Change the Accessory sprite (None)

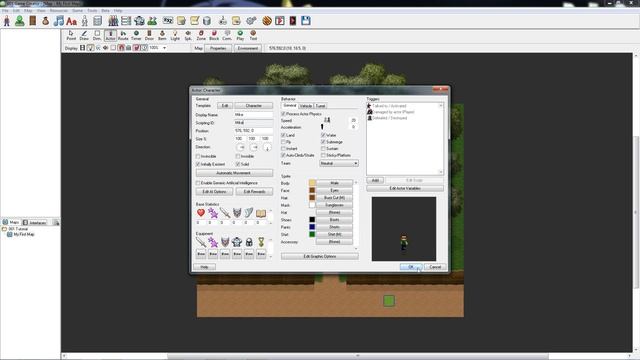click(334, 242)
